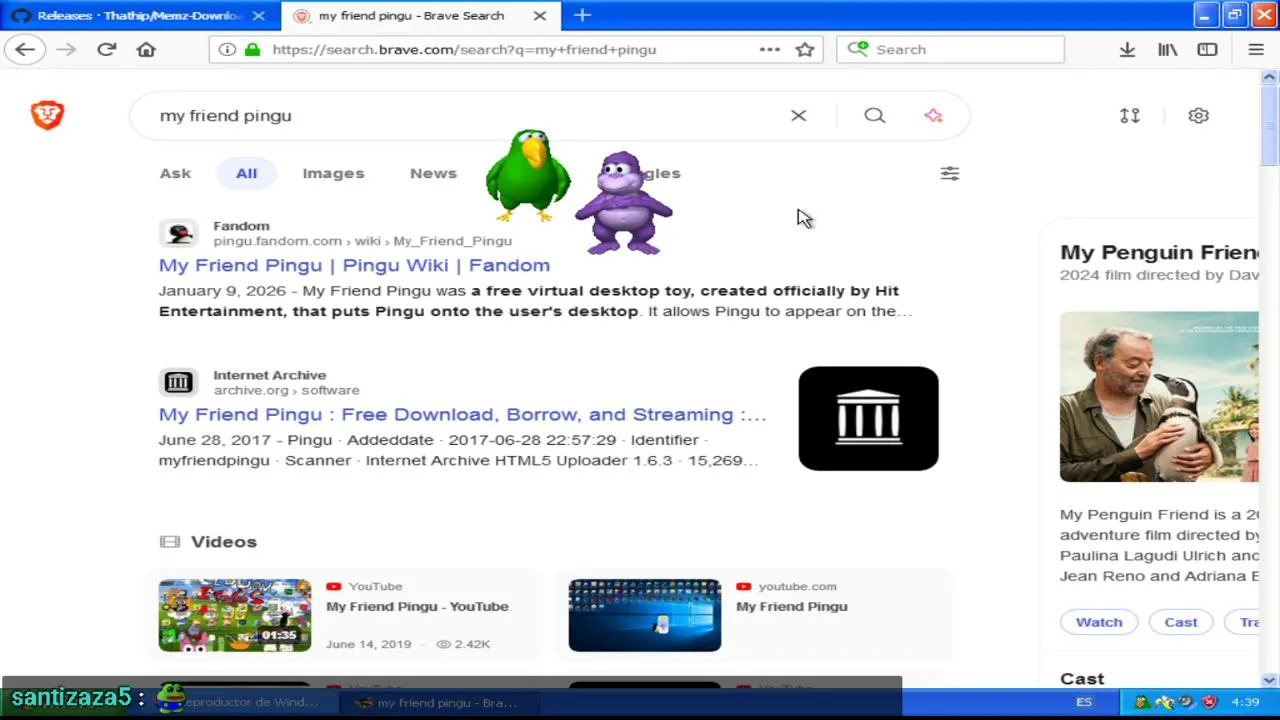Close the Releases GitHub tab
Image resolution: width=1280 pixels, height=720 pixels.
pos(259,16)
